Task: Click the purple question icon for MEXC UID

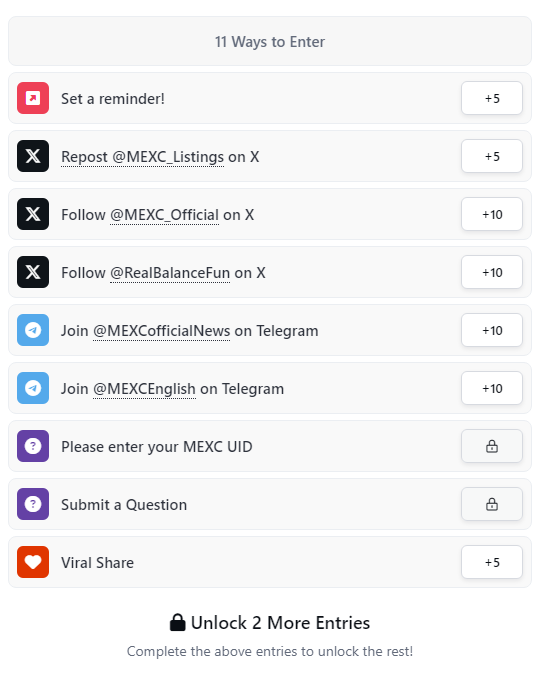Action: [x=33, y=446]
